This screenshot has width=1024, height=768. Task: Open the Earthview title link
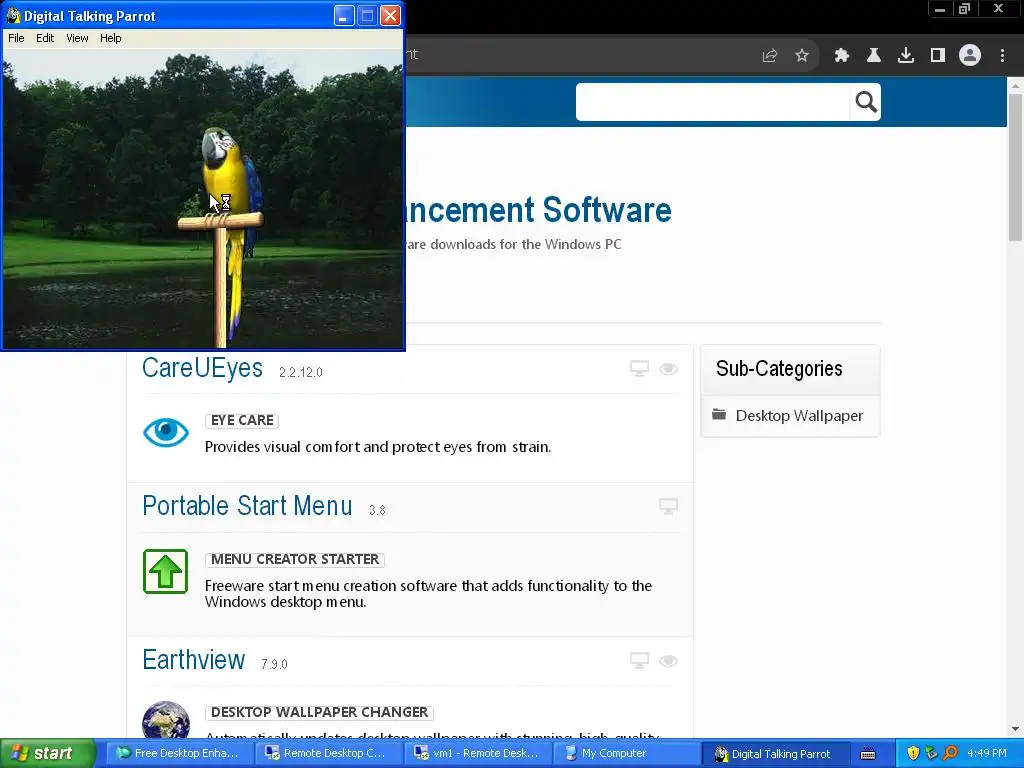193,660
